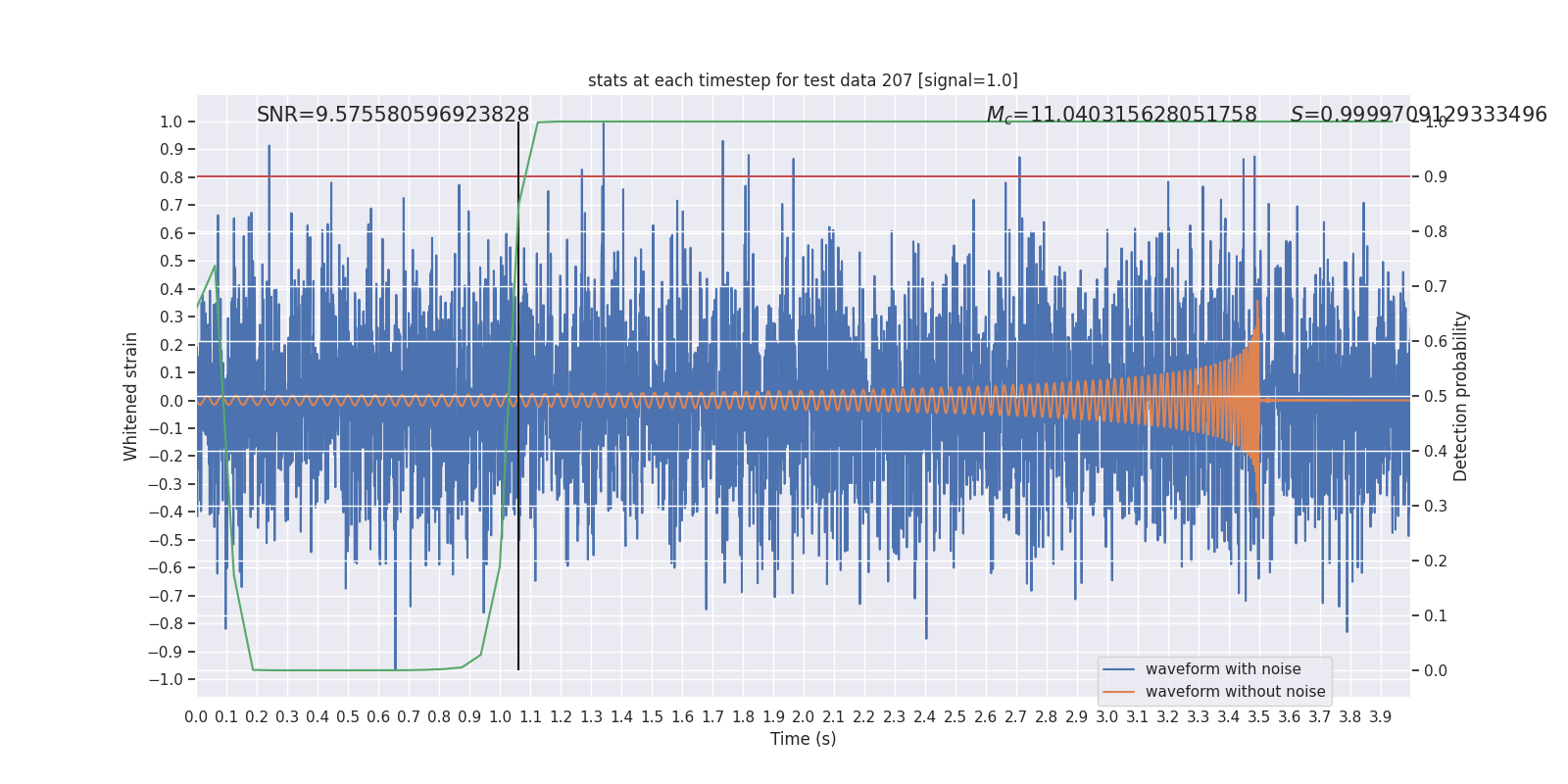Click the 'Time (s)' x-axis label
This screenshot has height=784, width=1568.
pos(804,739)
